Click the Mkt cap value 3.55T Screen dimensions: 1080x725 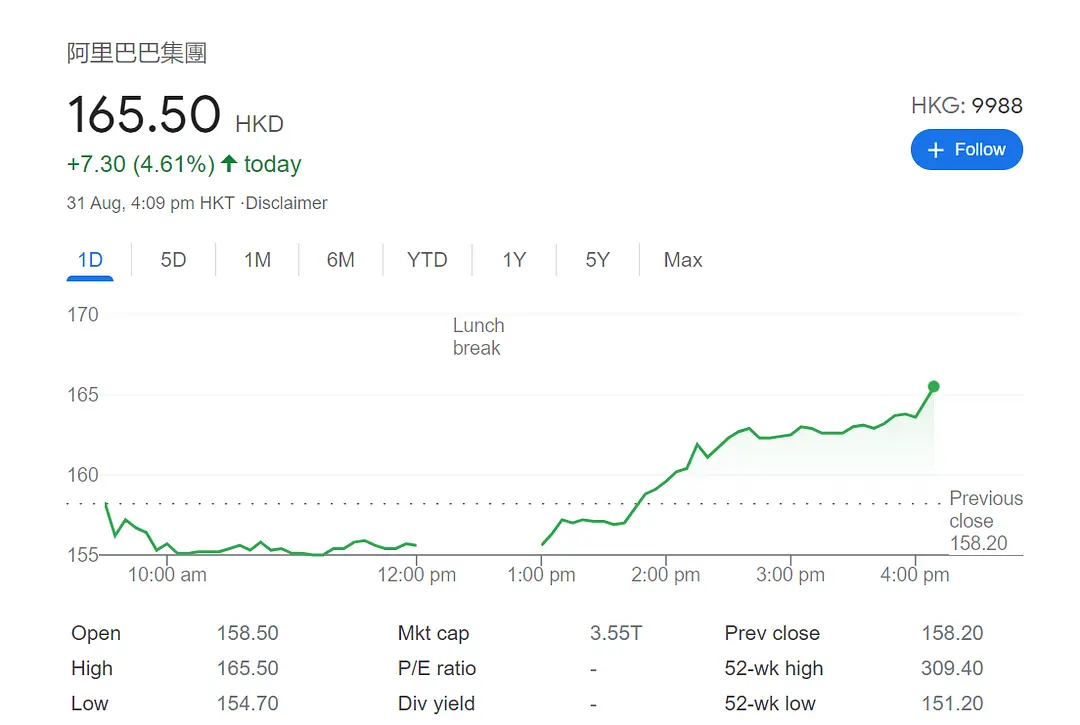point(616,633)
